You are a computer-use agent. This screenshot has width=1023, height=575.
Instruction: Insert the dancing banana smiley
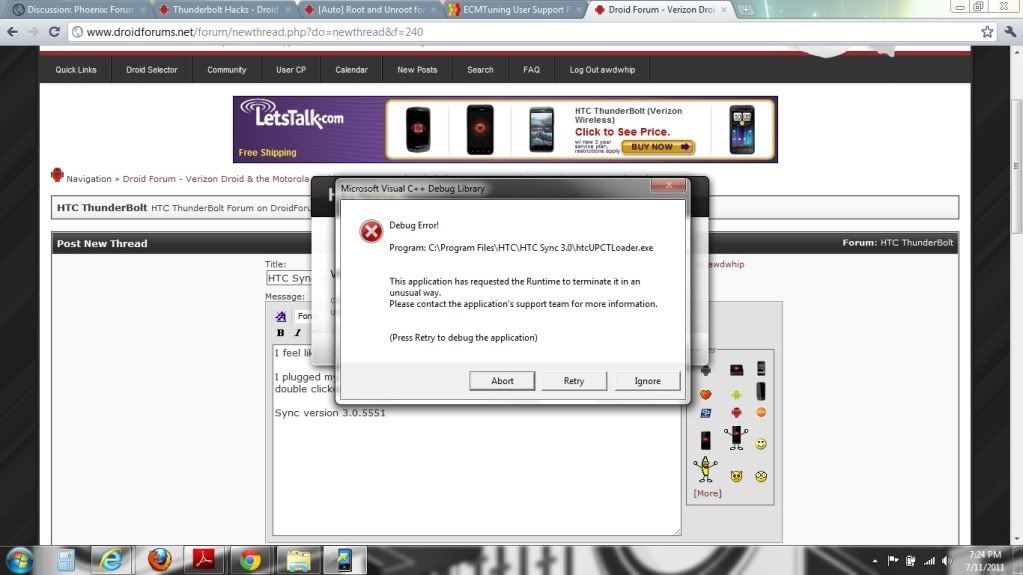click(x=705, y=469)
